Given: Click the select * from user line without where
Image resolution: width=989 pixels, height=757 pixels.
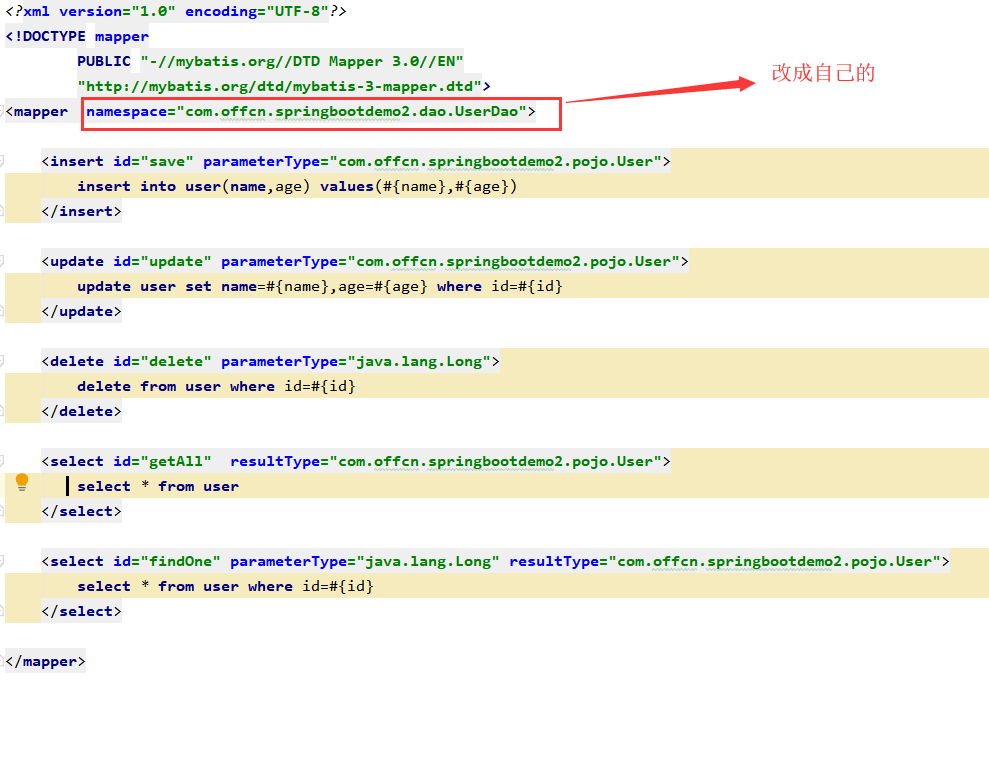Looking at the screenshot, I should pos(158,486).
